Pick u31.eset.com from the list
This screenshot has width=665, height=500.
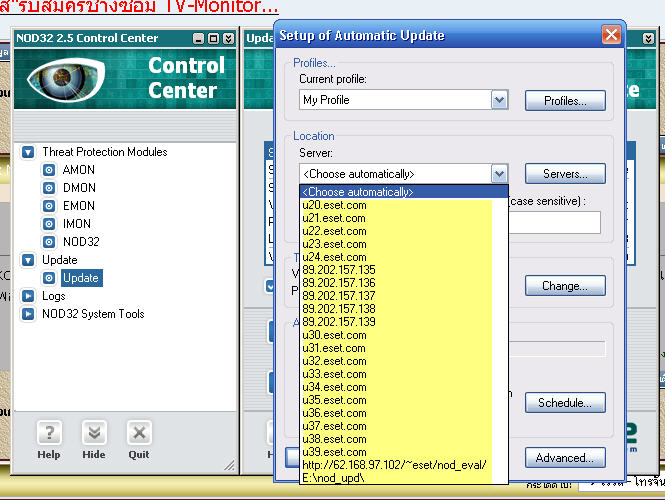[404, 348]
